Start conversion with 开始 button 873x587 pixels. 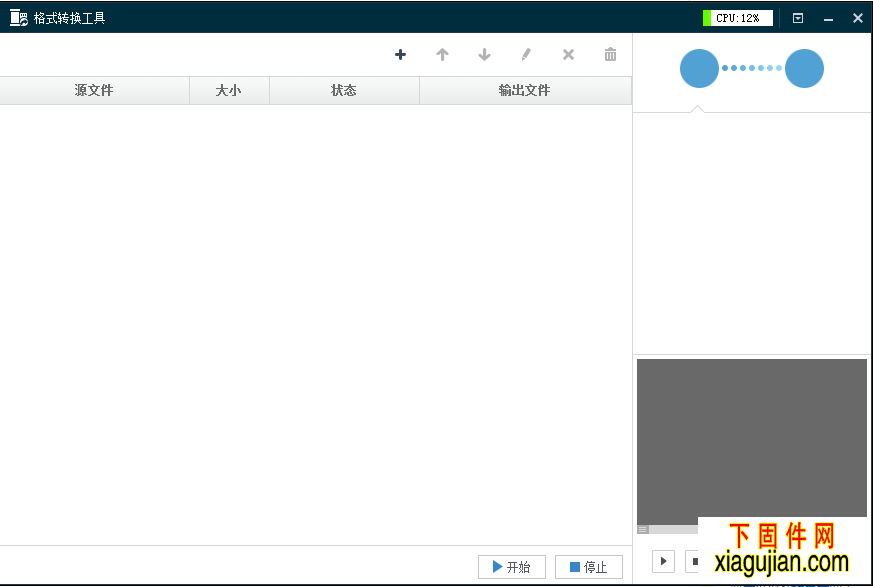tap(512, 567)
